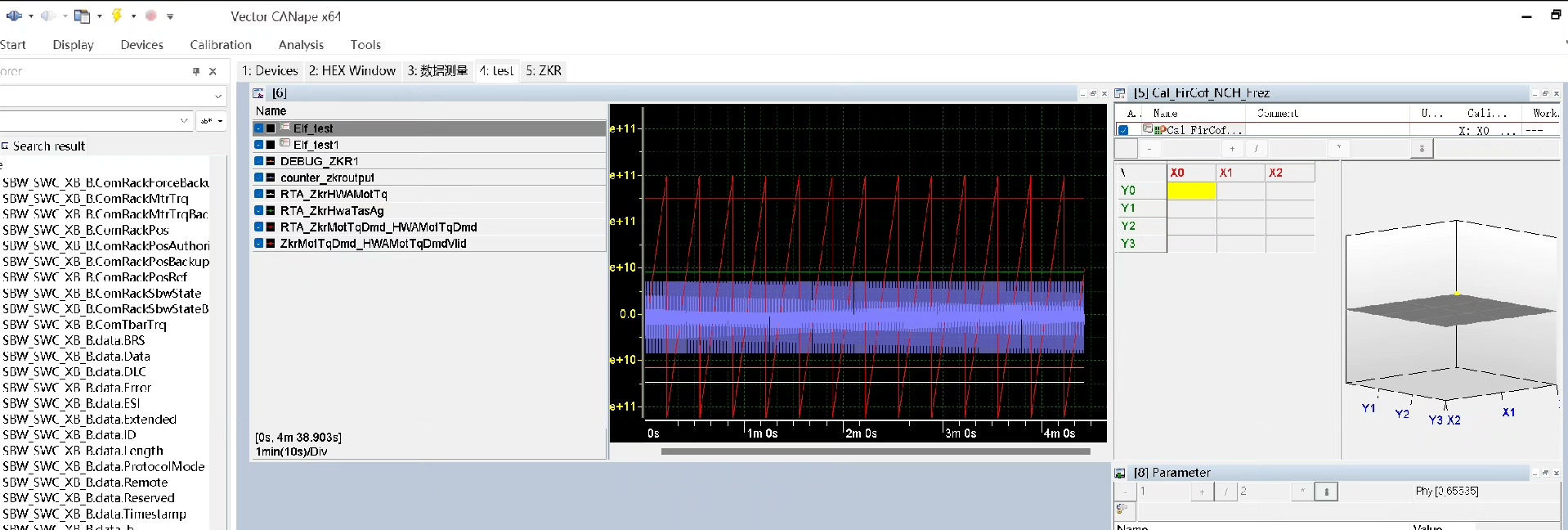Screen dimensions: 1568x530
Task: Click the minus button in calibration window toolbar
Action: [x=1149, y=149]
